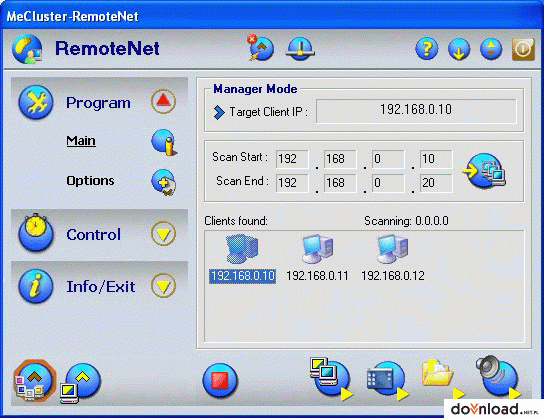
Task: Click the blue arrow beside Target Client IP
Action: coord(219,112)
